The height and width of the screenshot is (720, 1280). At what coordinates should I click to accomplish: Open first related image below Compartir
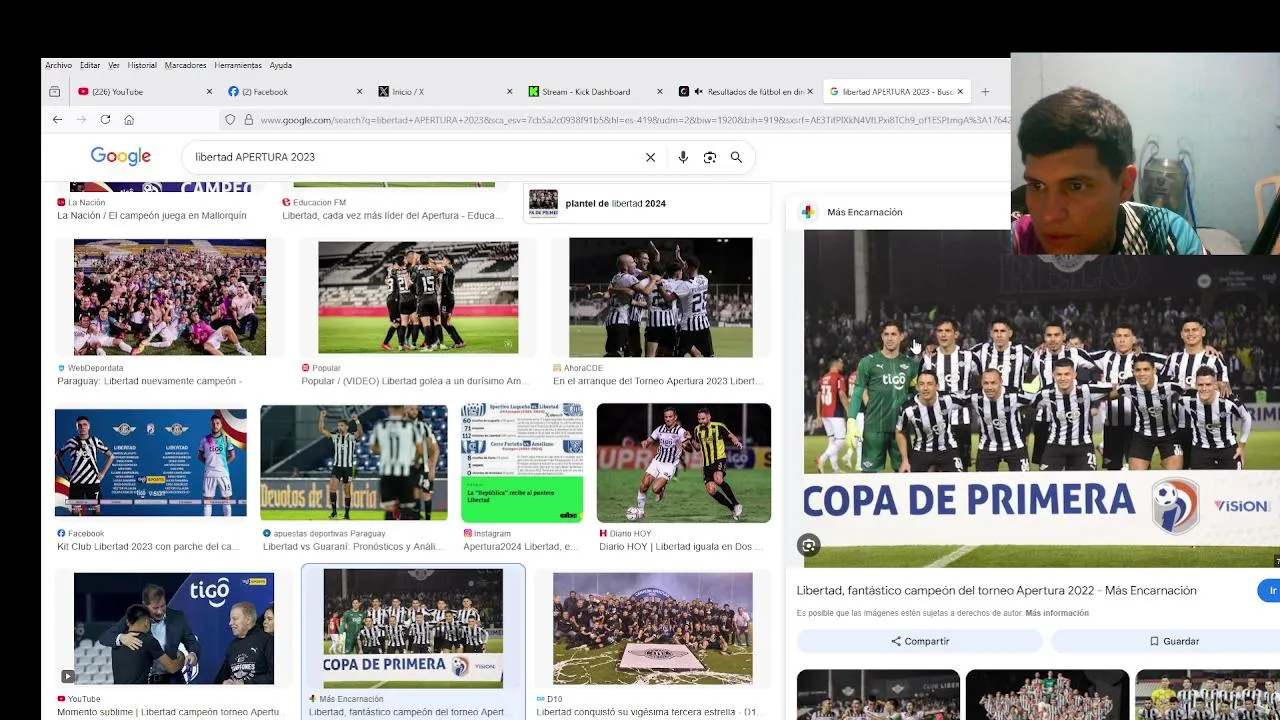(878, 695)
